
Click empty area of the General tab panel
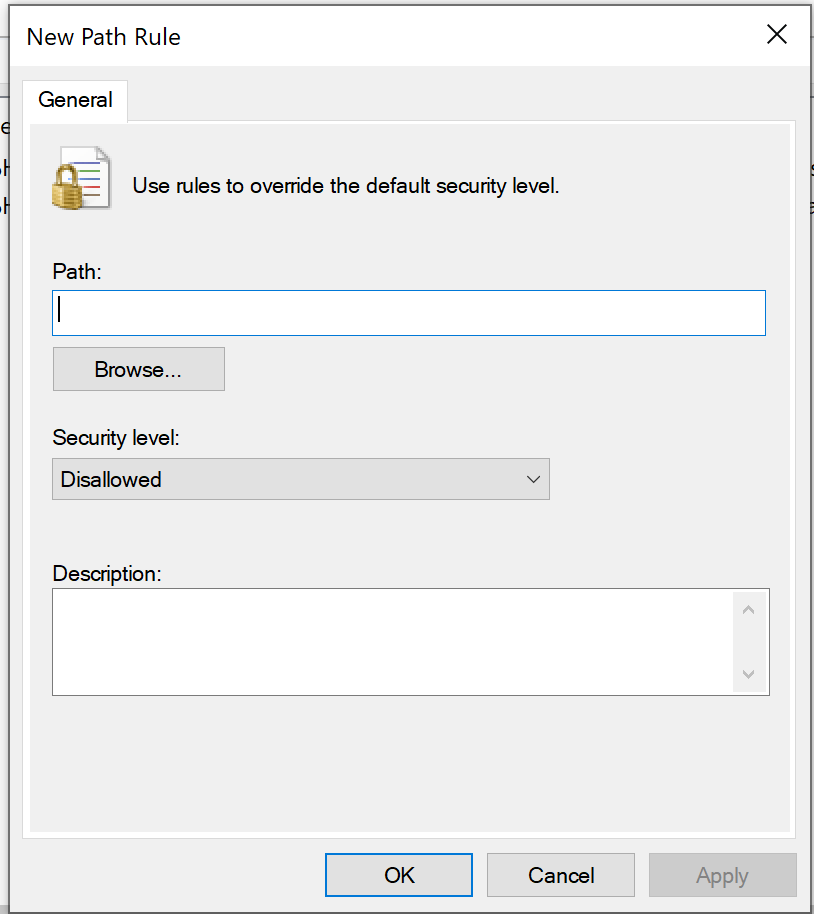[x=400, y=770]
